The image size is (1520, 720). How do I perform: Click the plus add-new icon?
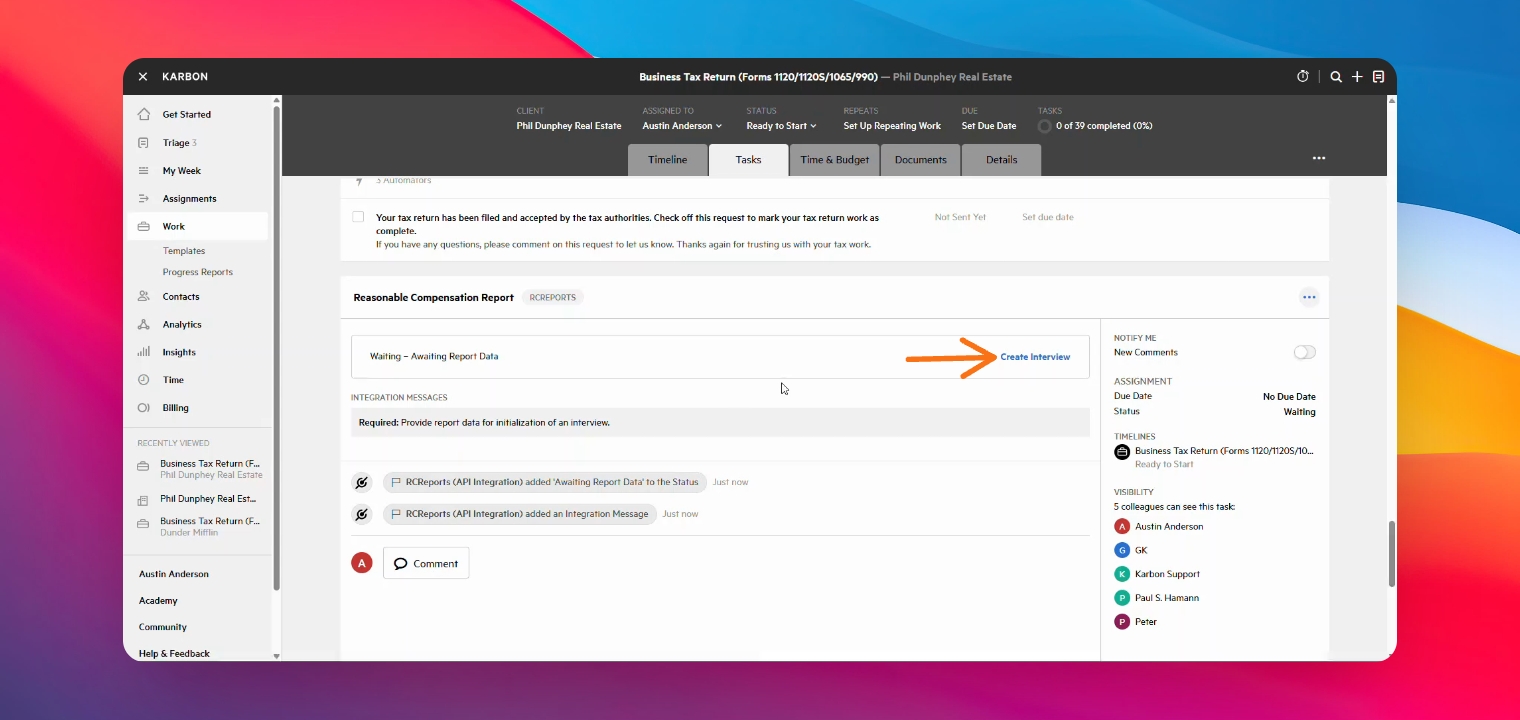point(1357,76)
